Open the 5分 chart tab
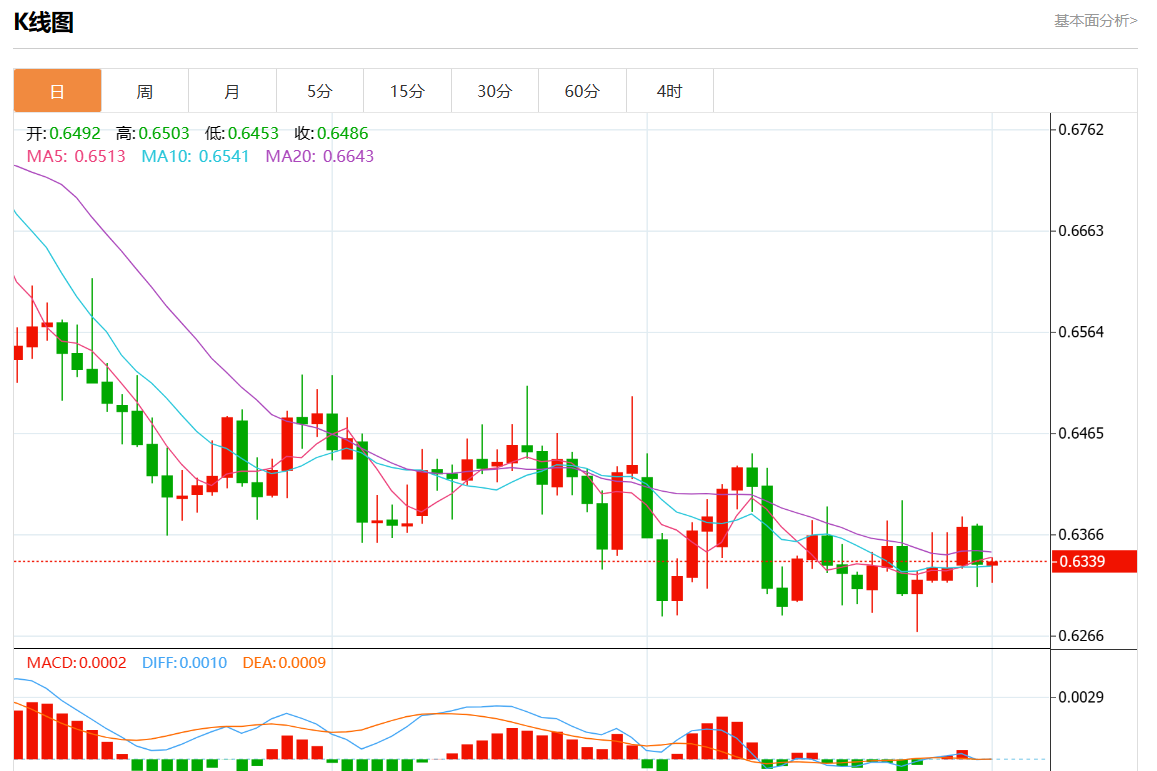The width and height of the screenshot is (1157, 771). pos(320,91)
